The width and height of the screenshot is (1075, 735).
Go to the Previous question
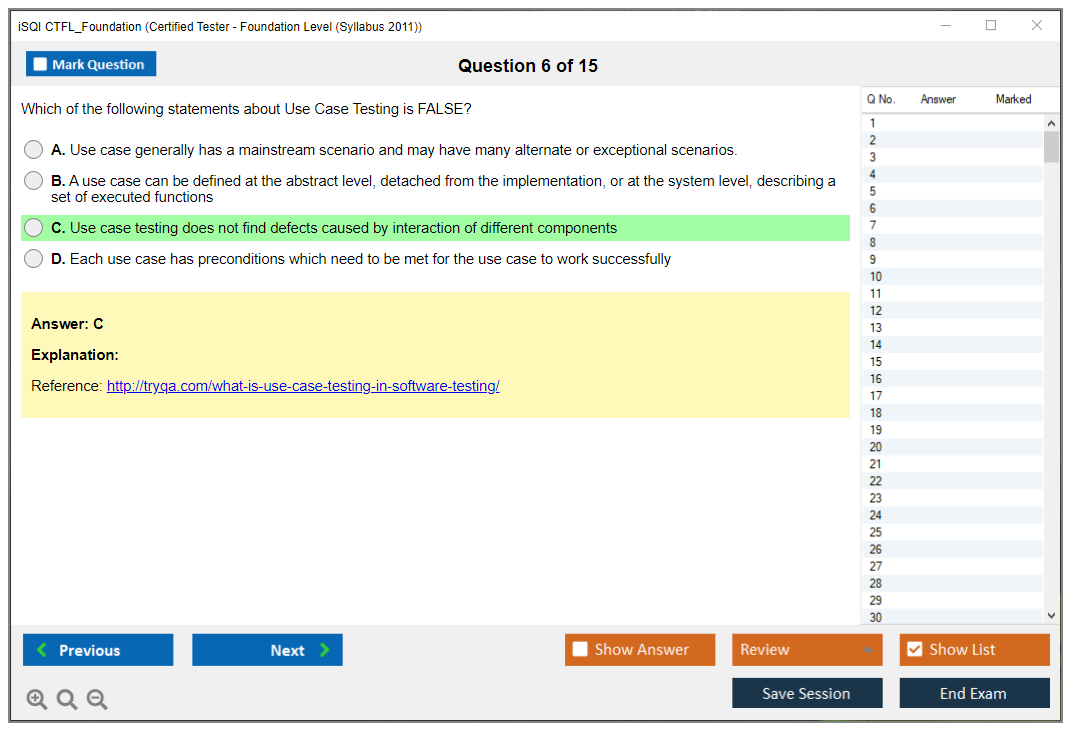(98, 650)
